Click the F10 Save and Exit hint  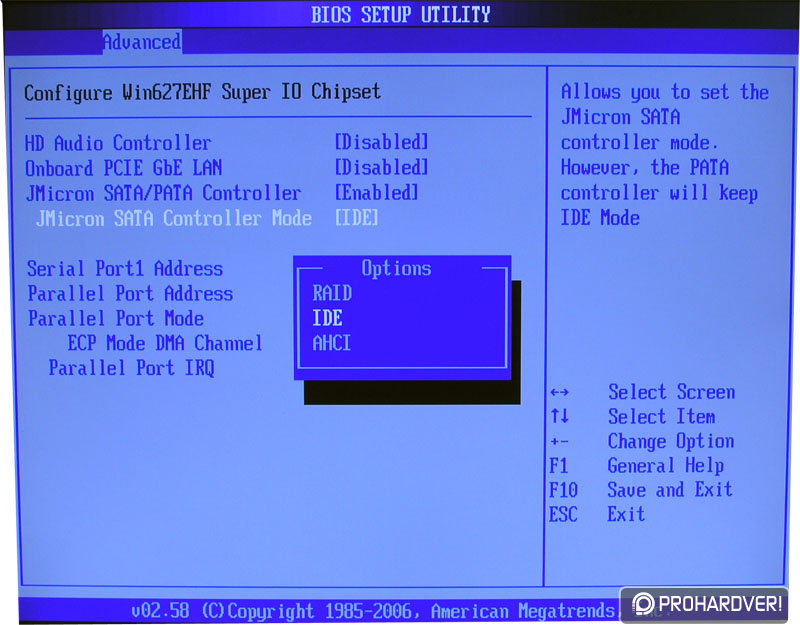coord(641,490)
